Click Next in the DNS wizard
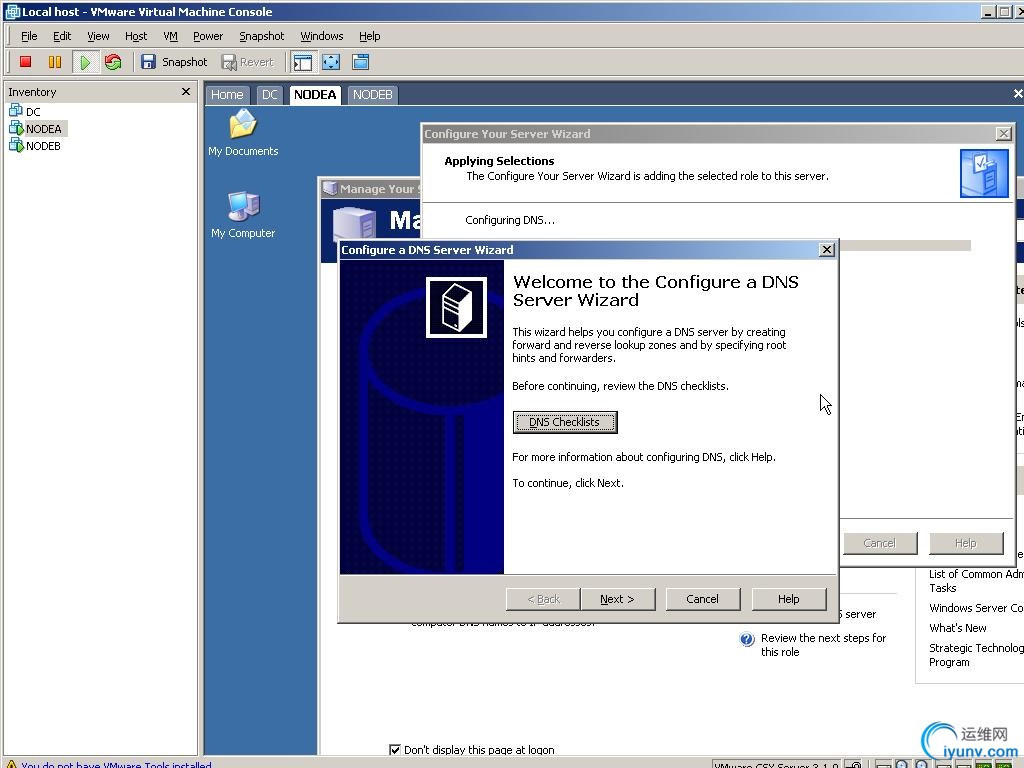The width and height of the screenshot is (1024, 768). [617, 599]
